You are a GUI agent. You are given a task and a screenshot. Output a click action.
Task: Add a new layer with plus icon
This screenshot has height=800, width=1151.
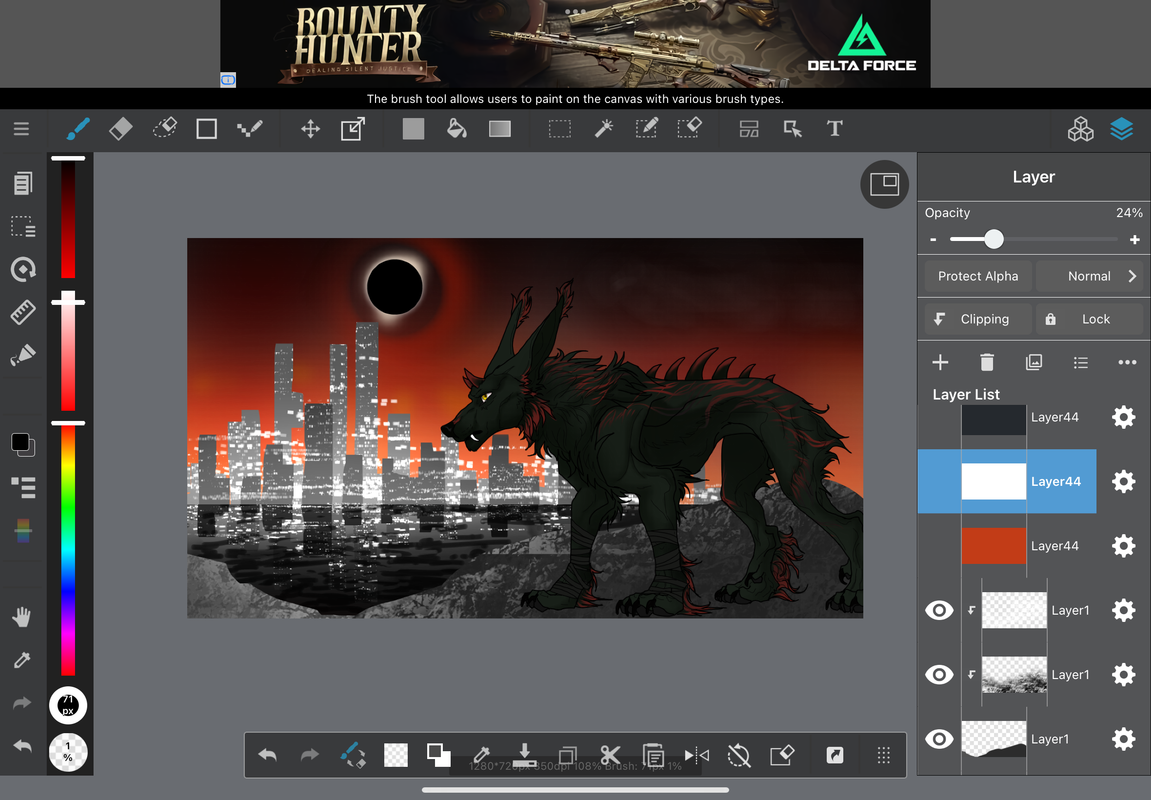940,363
